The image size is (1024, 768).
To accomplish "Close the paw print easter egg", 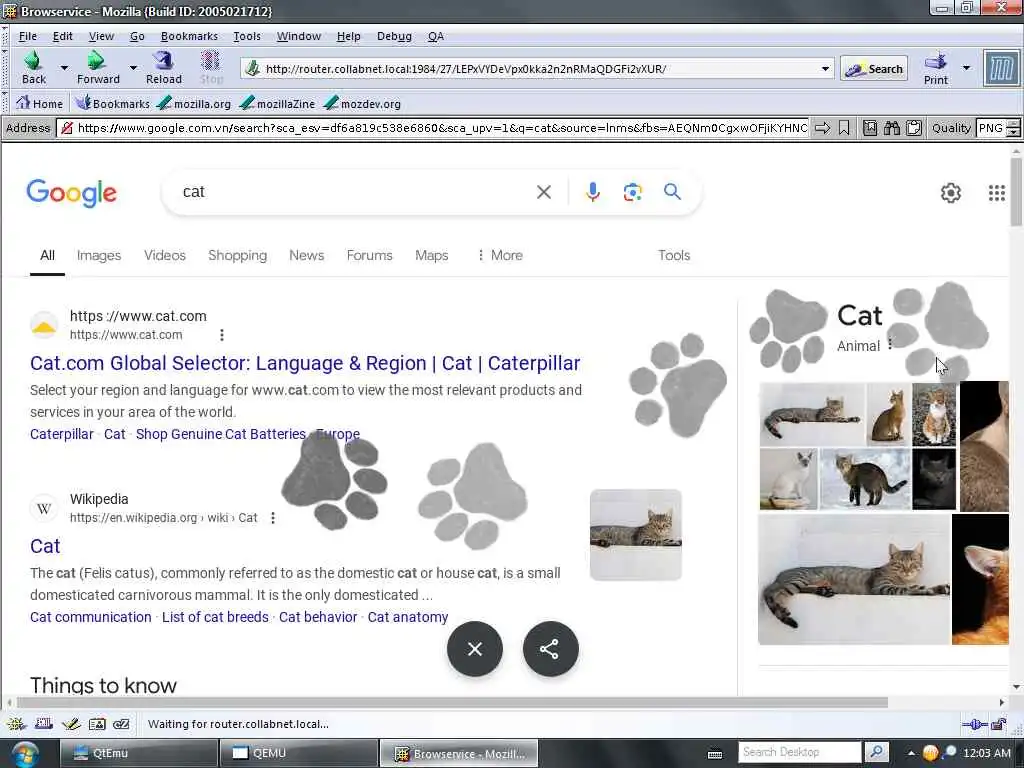I will tap(475, 648).
